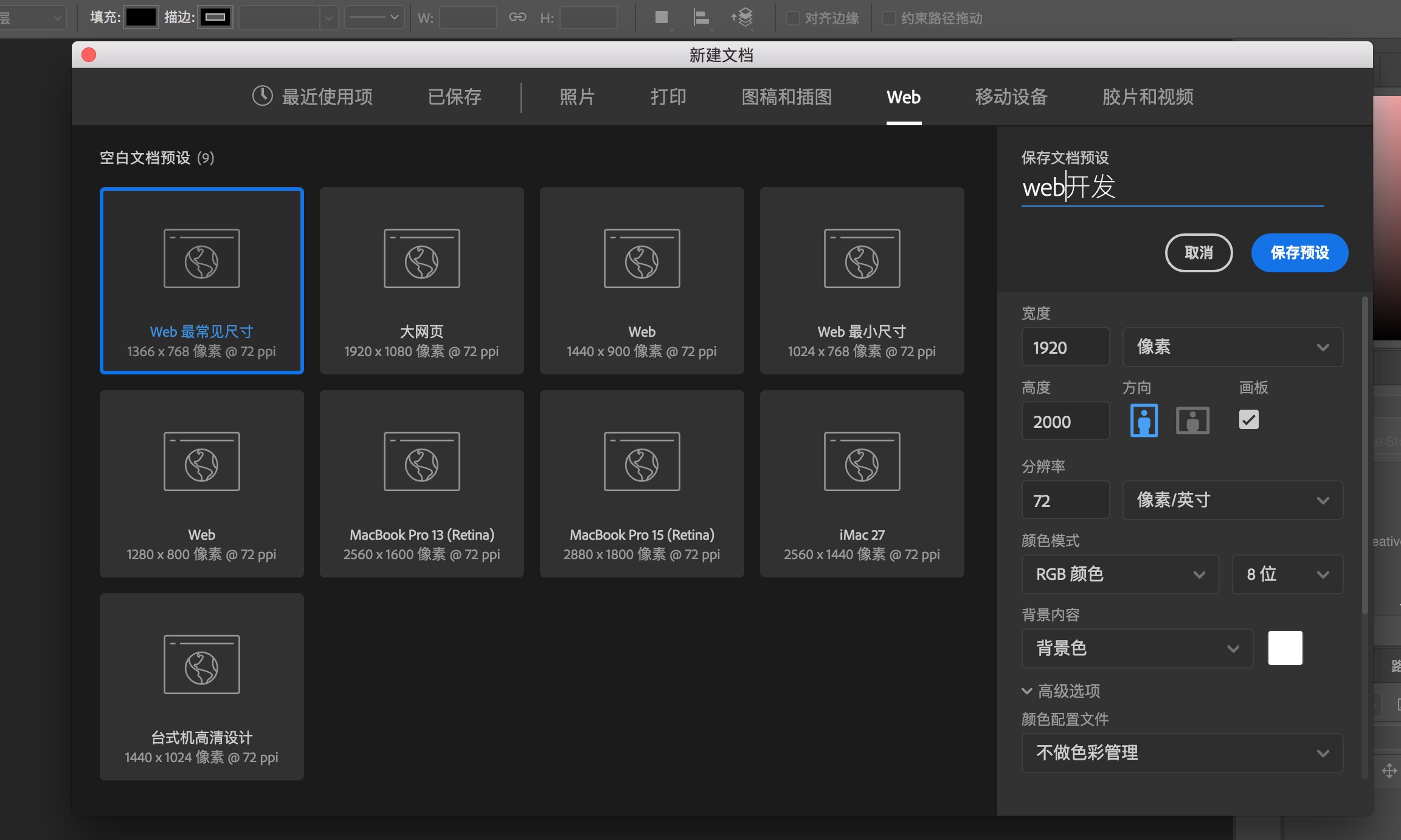
Task: Open the white background color swatch
Action: point(1285,648)
